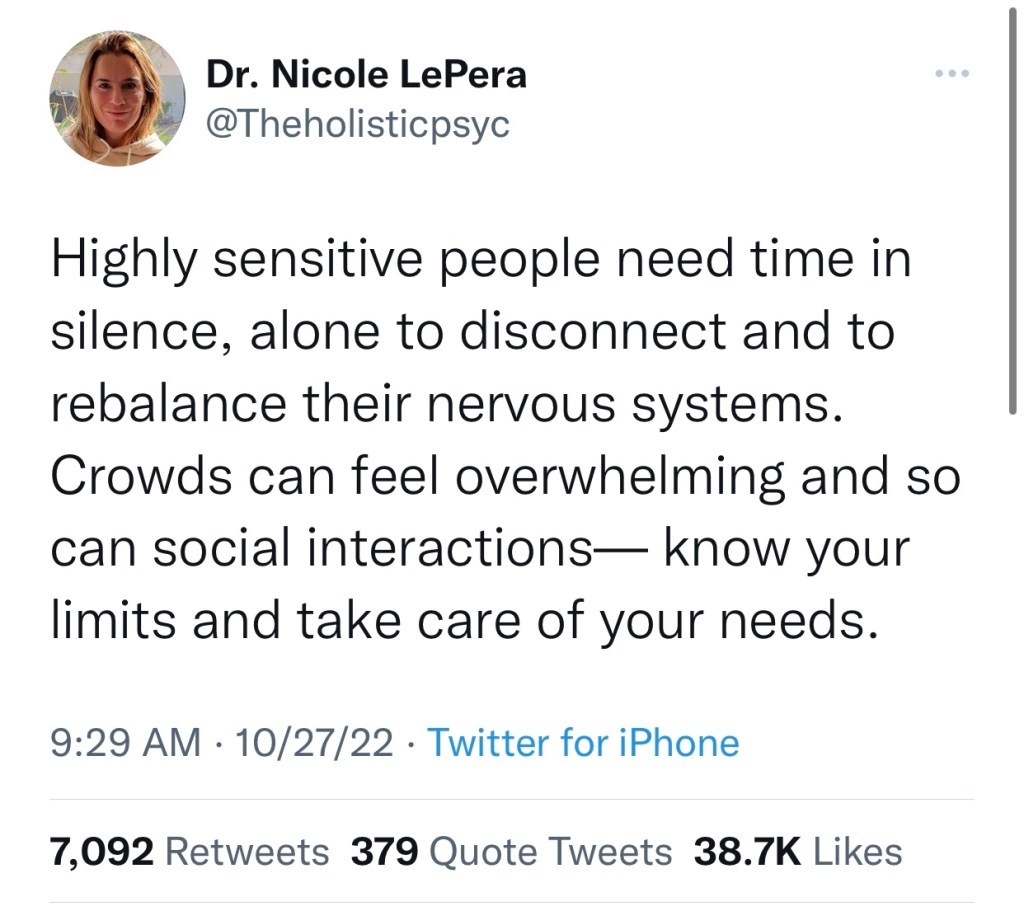The width and height of the screenshot is (1024, 911).
Task: View the Retweets list
Action: click(246, 851)
